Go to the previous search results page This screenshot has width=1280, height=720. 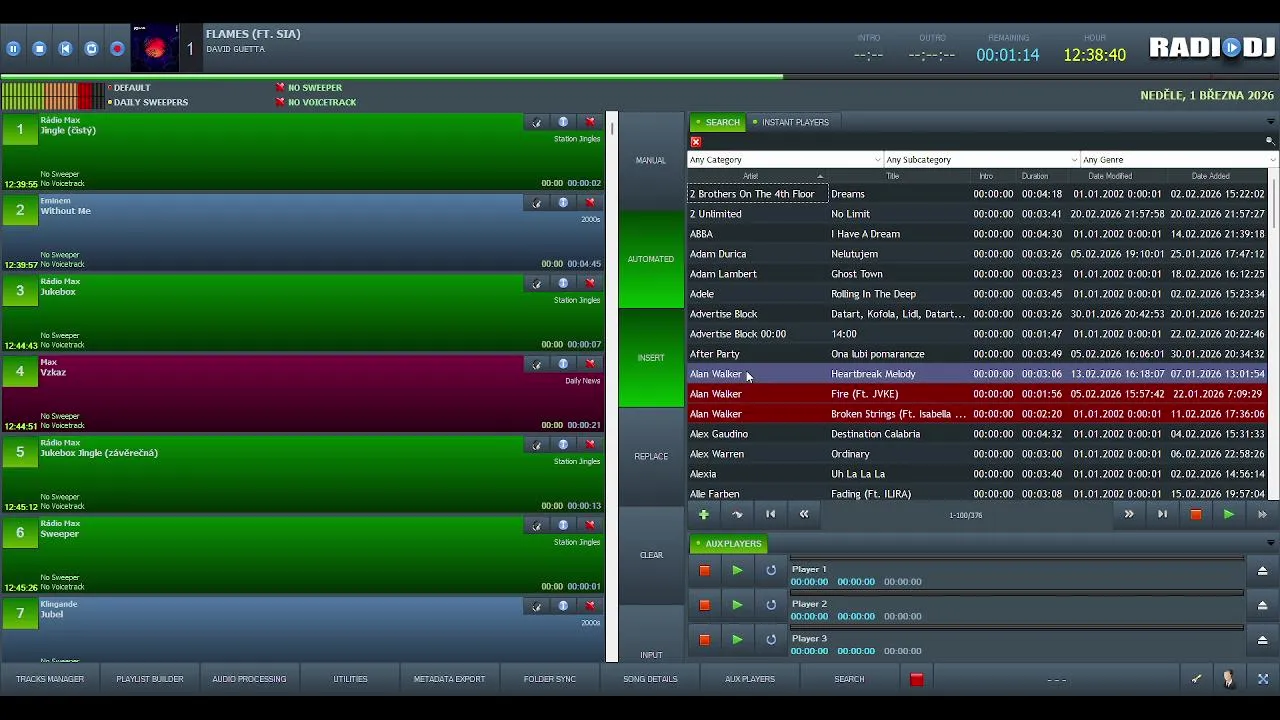point(804,515)
